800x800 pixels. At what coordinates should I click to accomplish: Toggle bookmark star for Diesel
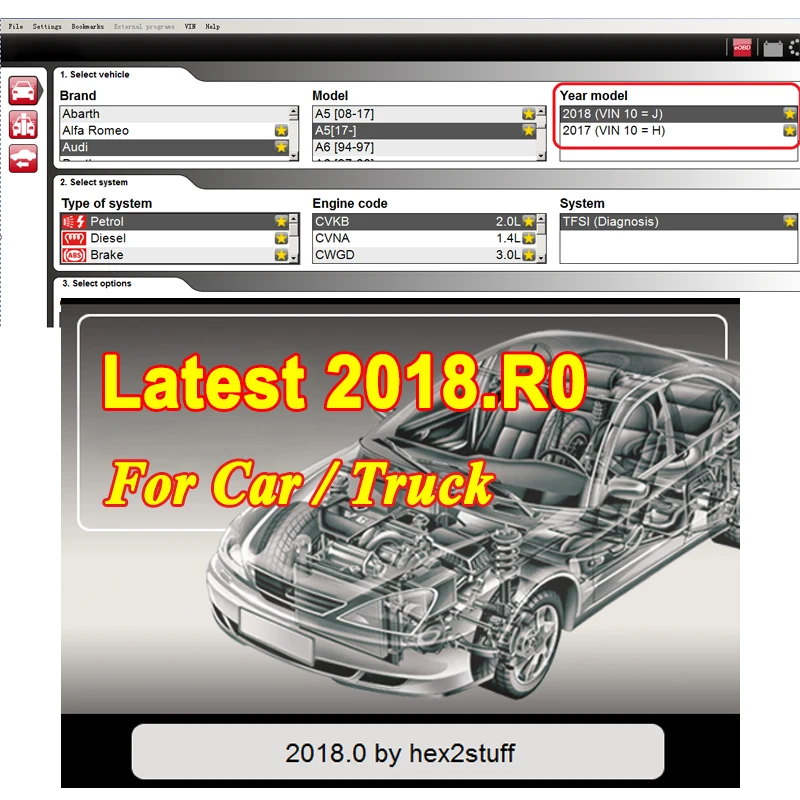pyautogui.click(x=281, y=238)
